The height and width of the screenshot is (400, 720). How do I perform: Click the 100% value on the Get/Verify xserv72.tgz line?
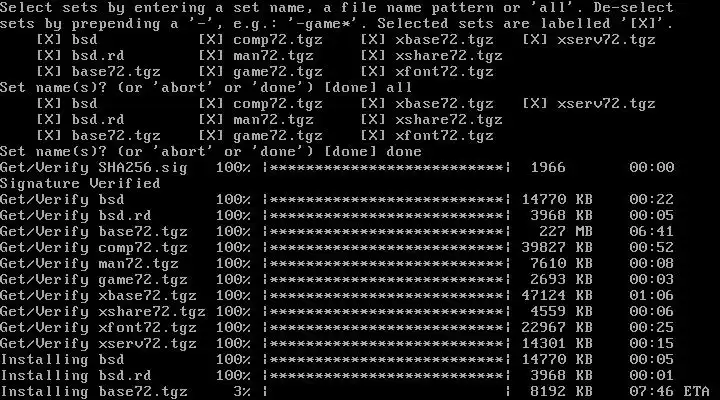click(233, 344)
